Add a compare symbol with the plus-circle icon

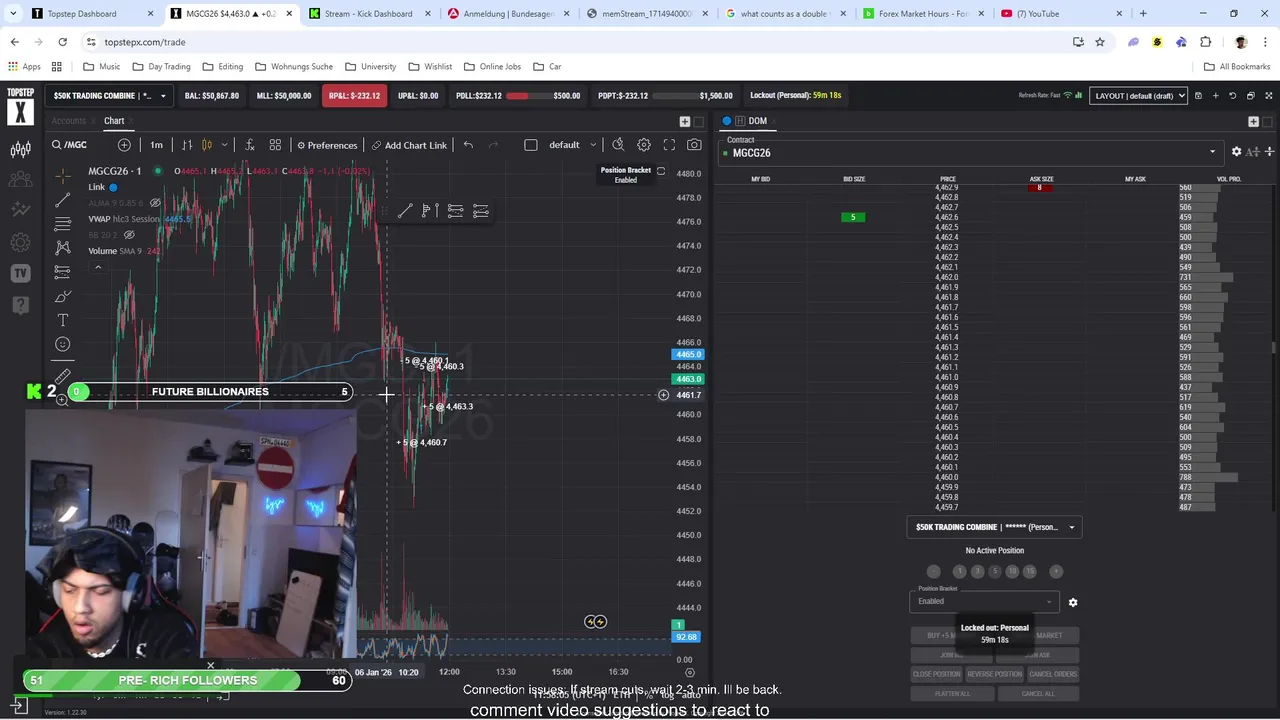(124, 145)
